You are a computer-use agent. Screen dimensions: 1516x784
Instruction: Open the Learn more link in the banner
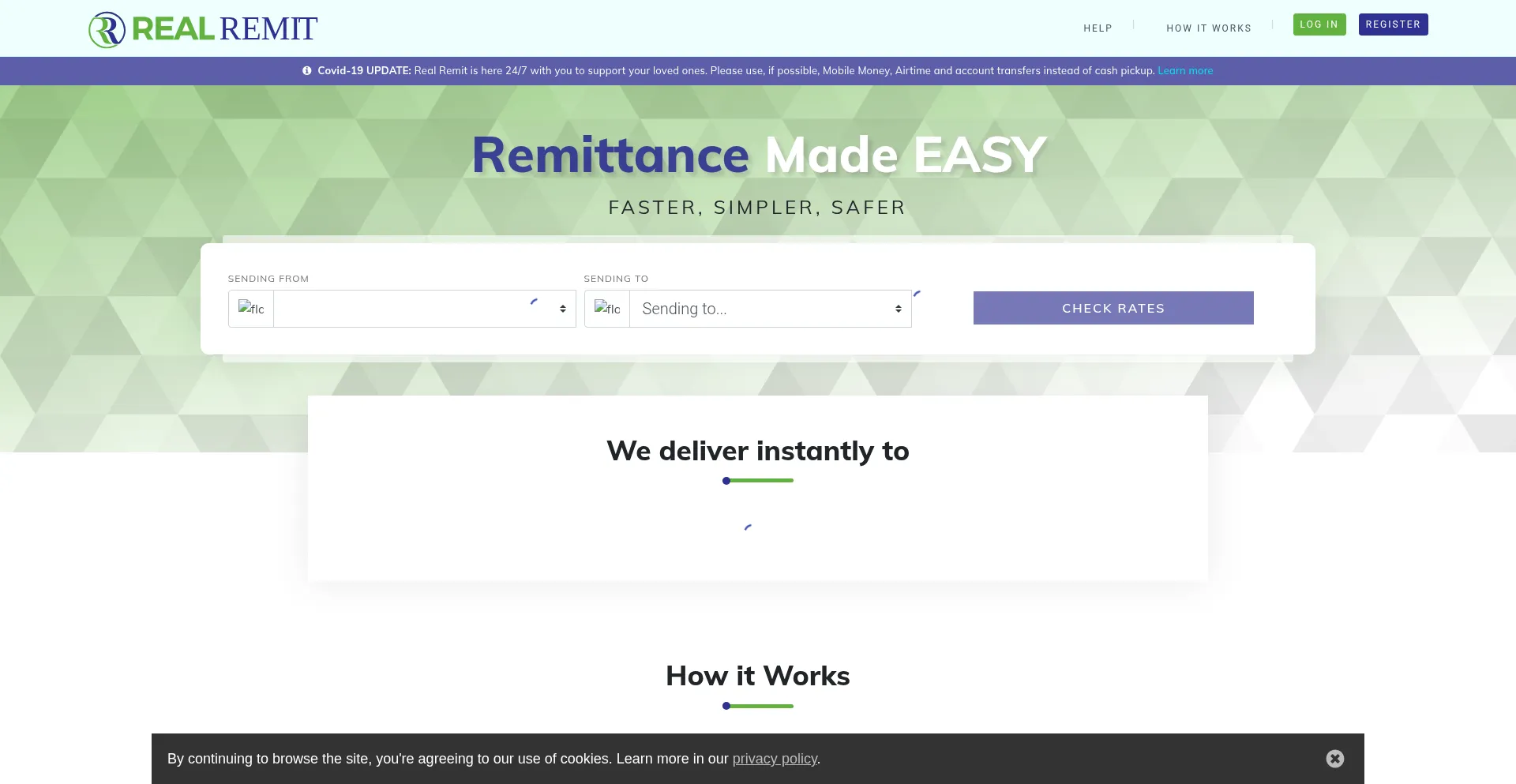tap(1185, 70)
